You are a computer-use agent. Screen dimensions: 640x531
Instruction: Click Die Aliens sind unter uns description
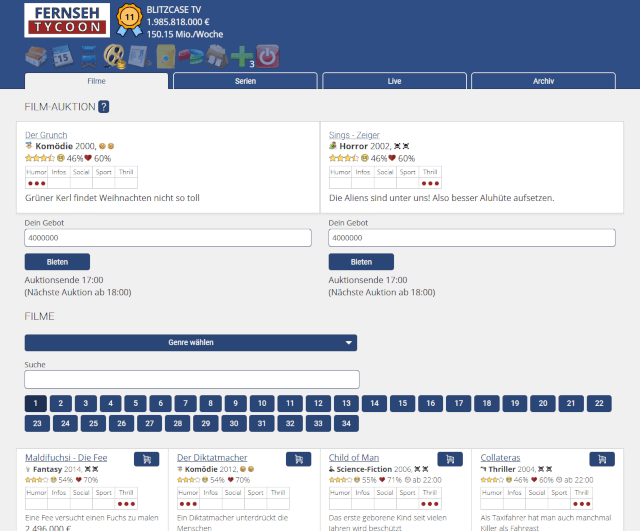point(442,198)
